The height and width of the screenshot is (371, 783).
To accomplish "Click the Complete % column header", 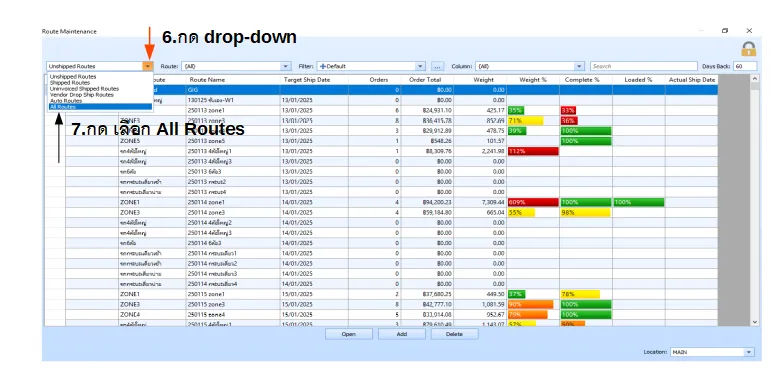I will point(586,79).
